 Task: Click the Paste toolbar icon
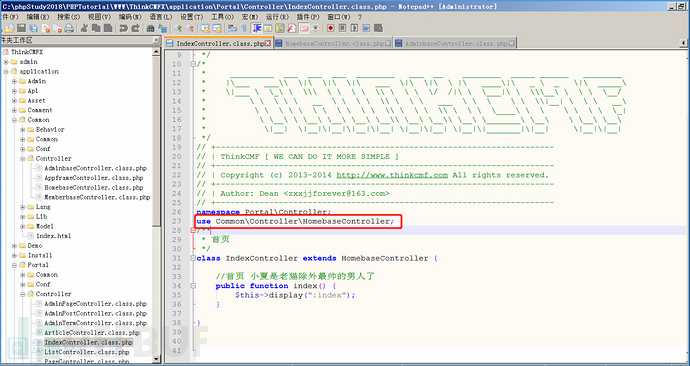coord(108,28)
